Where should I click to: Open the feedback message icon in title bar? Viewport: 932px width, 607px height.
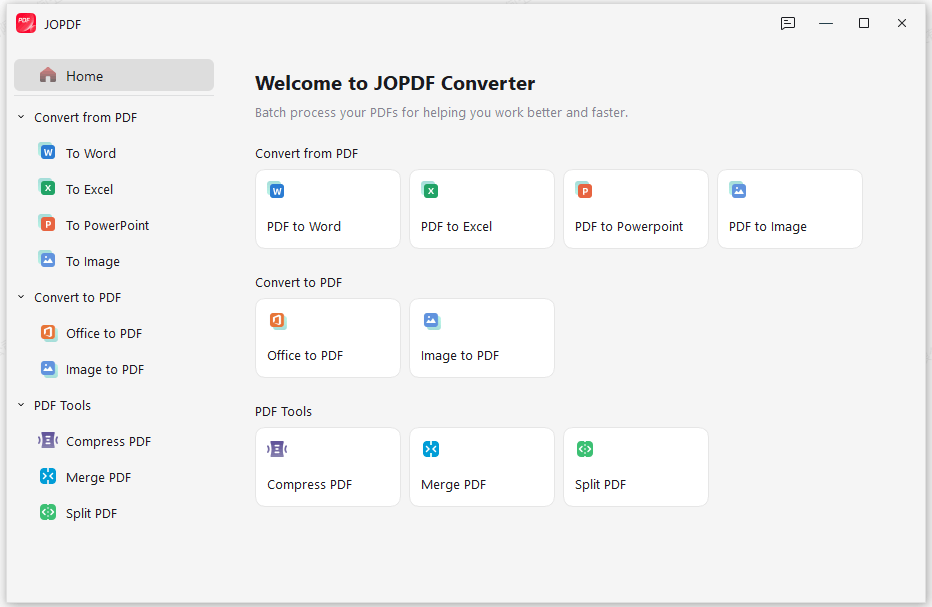click(x=788, y=23)
